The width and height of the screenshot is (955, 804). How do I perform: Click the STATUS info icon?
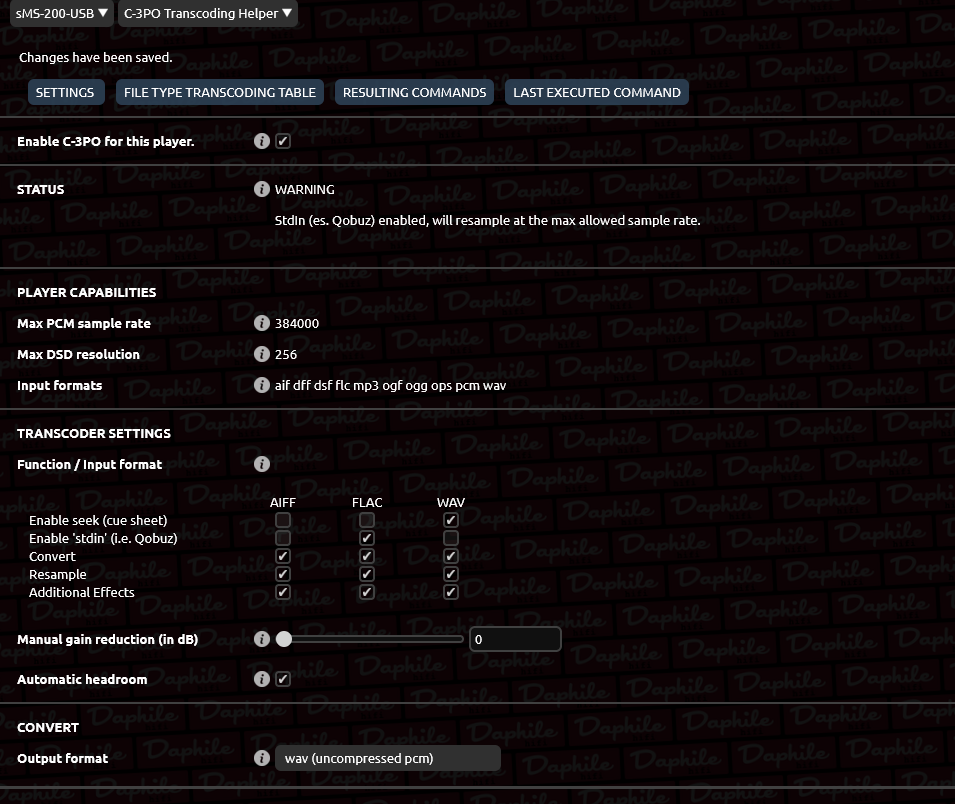(x=262, y=189)
